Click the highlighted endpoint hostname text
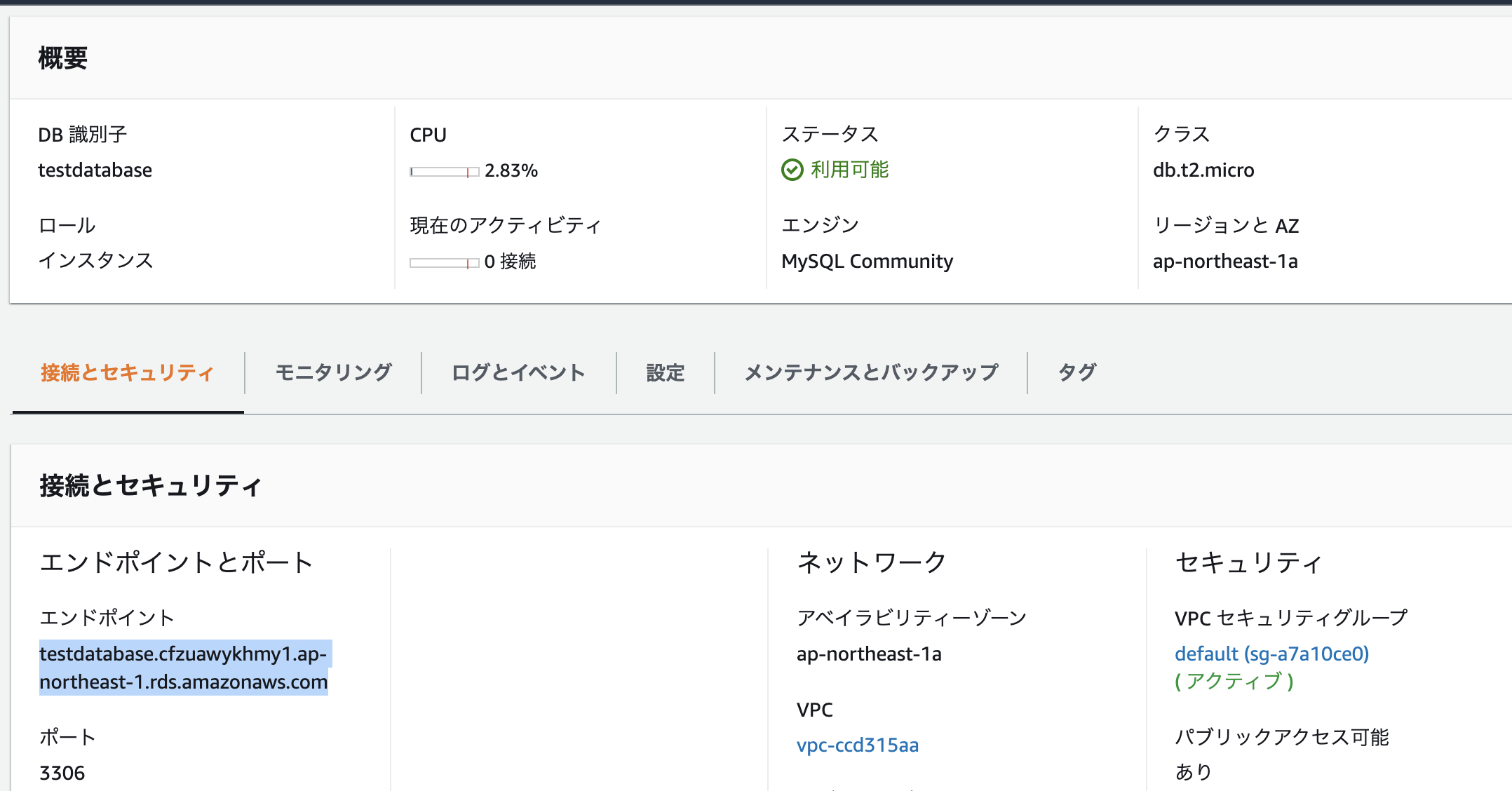Viewport: 1512px width, 791px height. click(183, 668)
